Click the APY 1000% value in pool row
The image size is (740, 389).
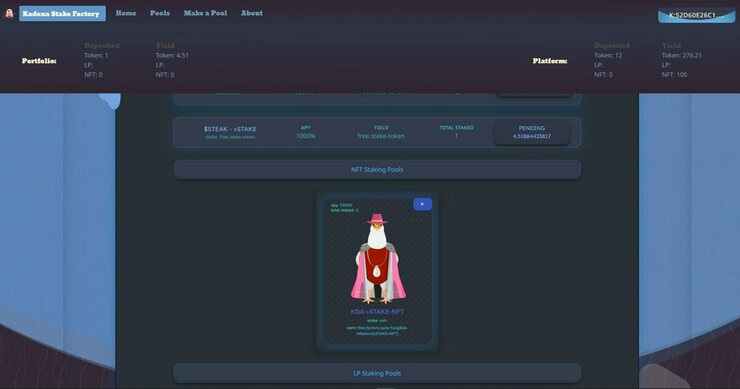(x=306, y=136)
